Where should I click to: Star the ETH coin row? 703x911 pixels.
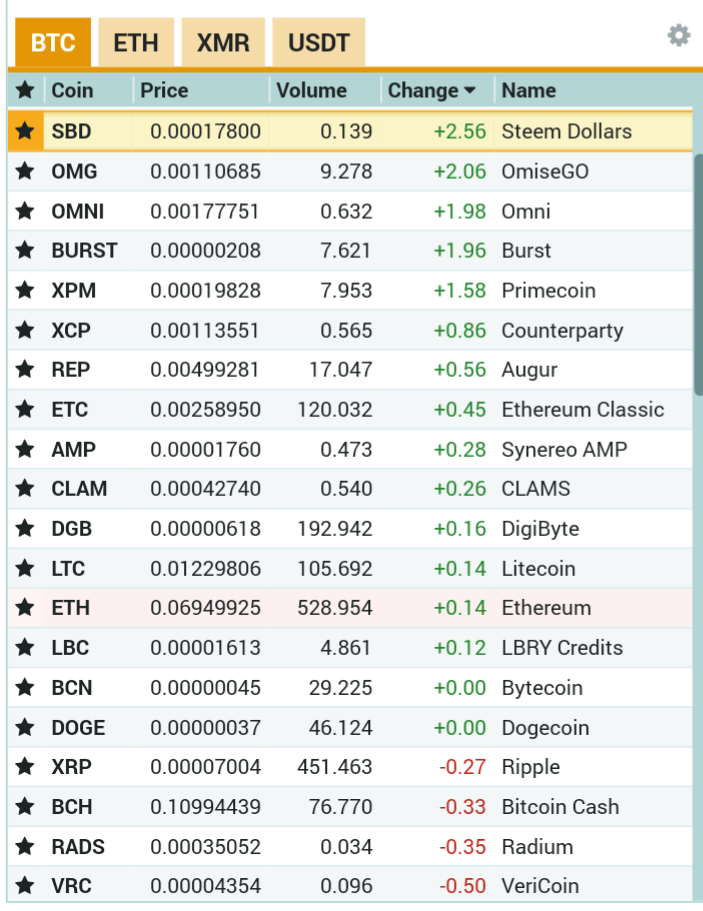point(25,608)
